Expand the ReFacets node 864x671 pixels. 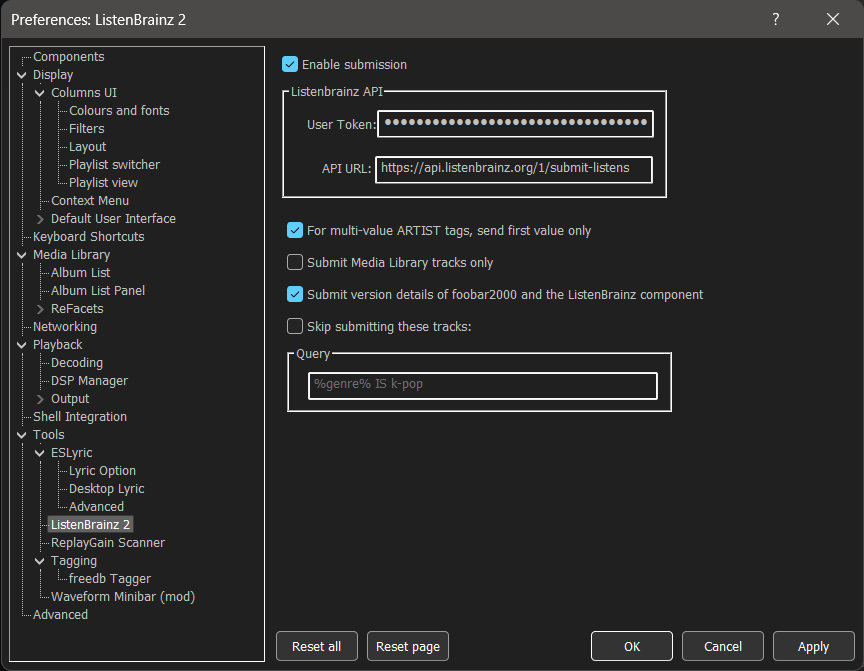40,309
